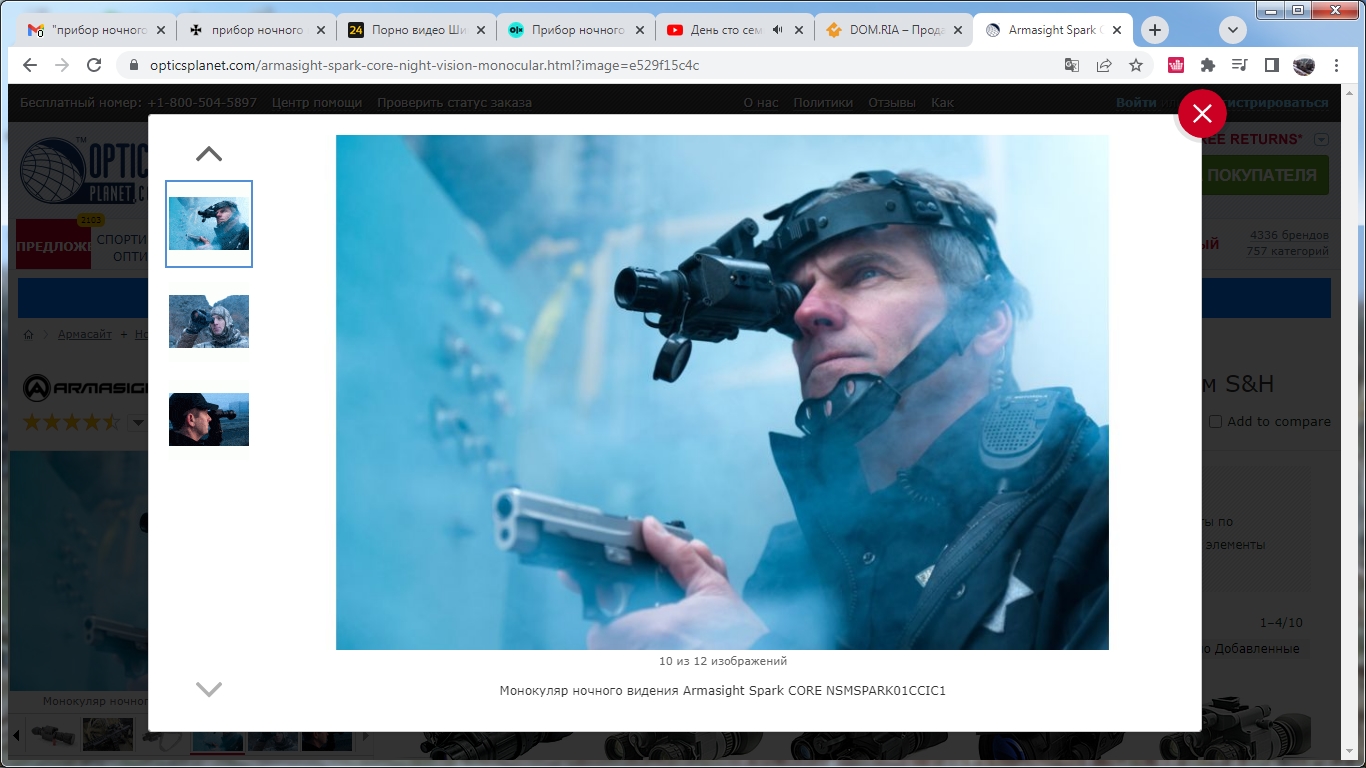Open 'Центр помощи' link in page header

coord(317,102)
